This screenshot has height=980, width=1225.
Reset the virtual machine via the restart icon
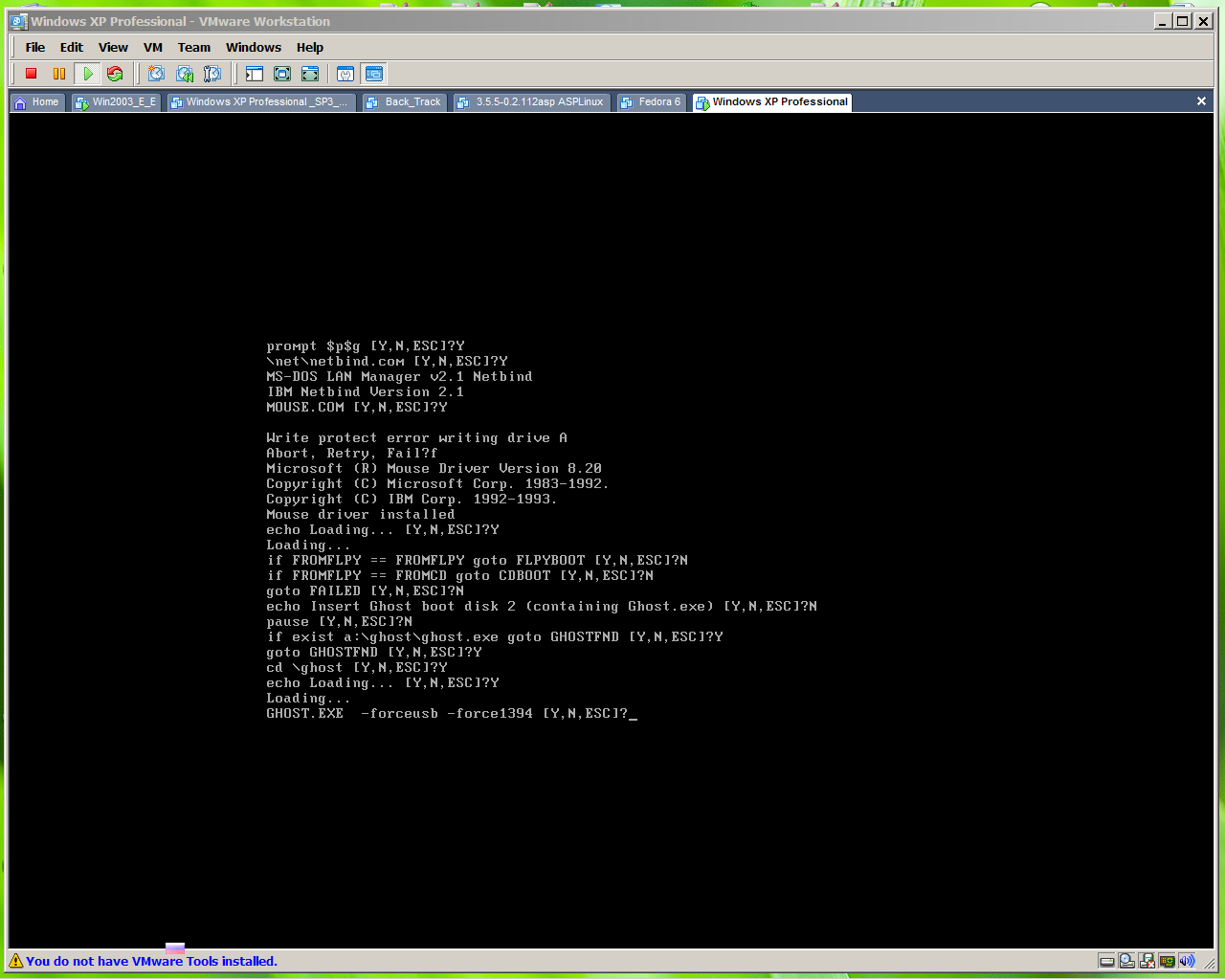coord(115,74)
